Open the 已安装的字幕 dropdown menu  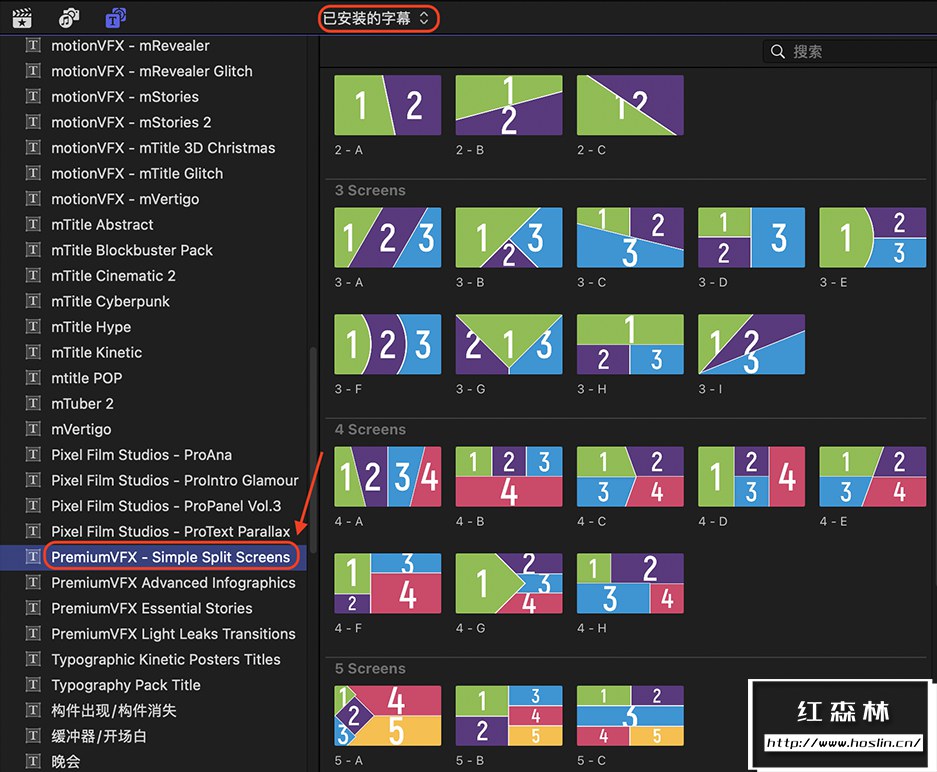click(x=378, y=19)
